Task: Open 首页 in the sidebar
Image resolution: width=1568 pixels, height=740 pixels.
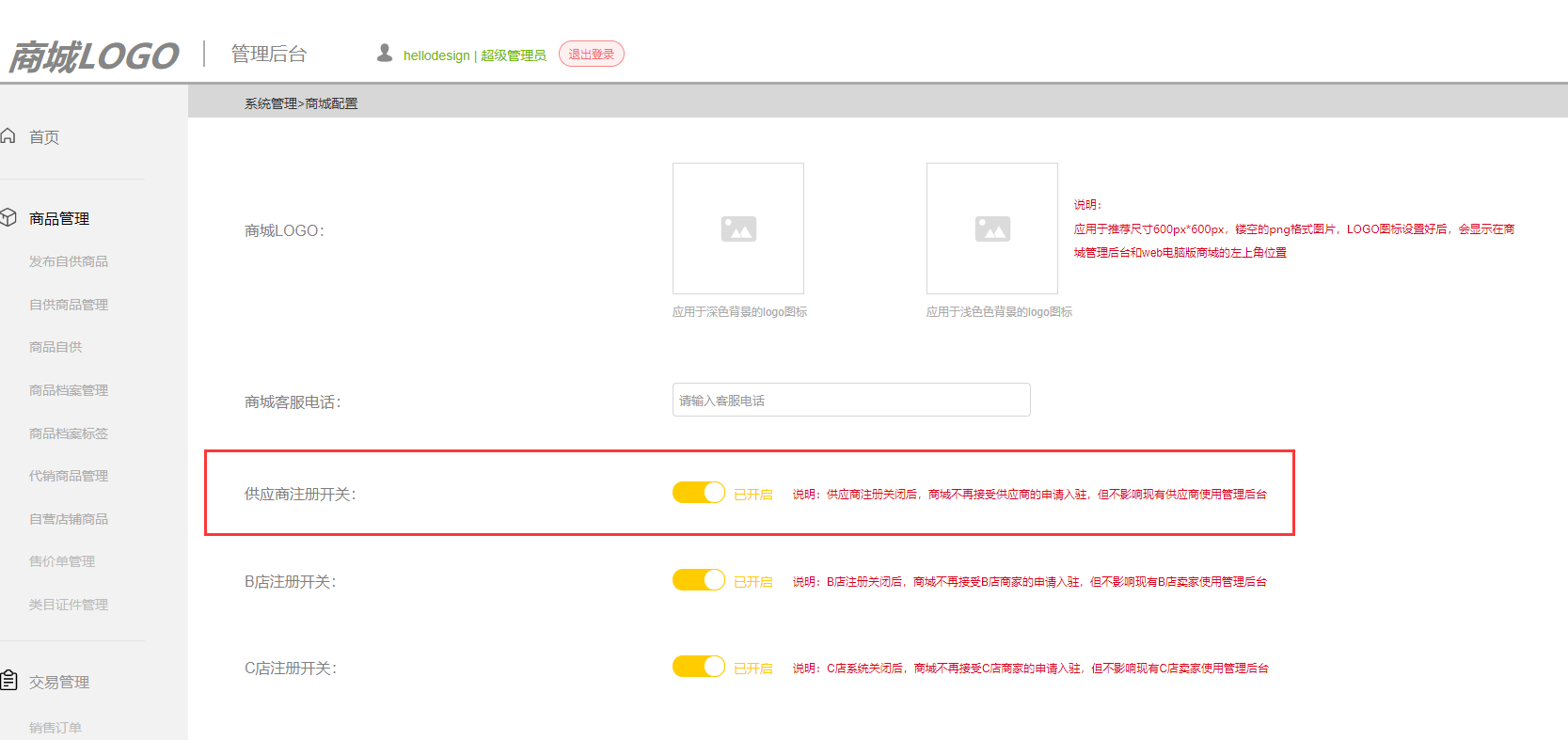Action: point(44,137)
